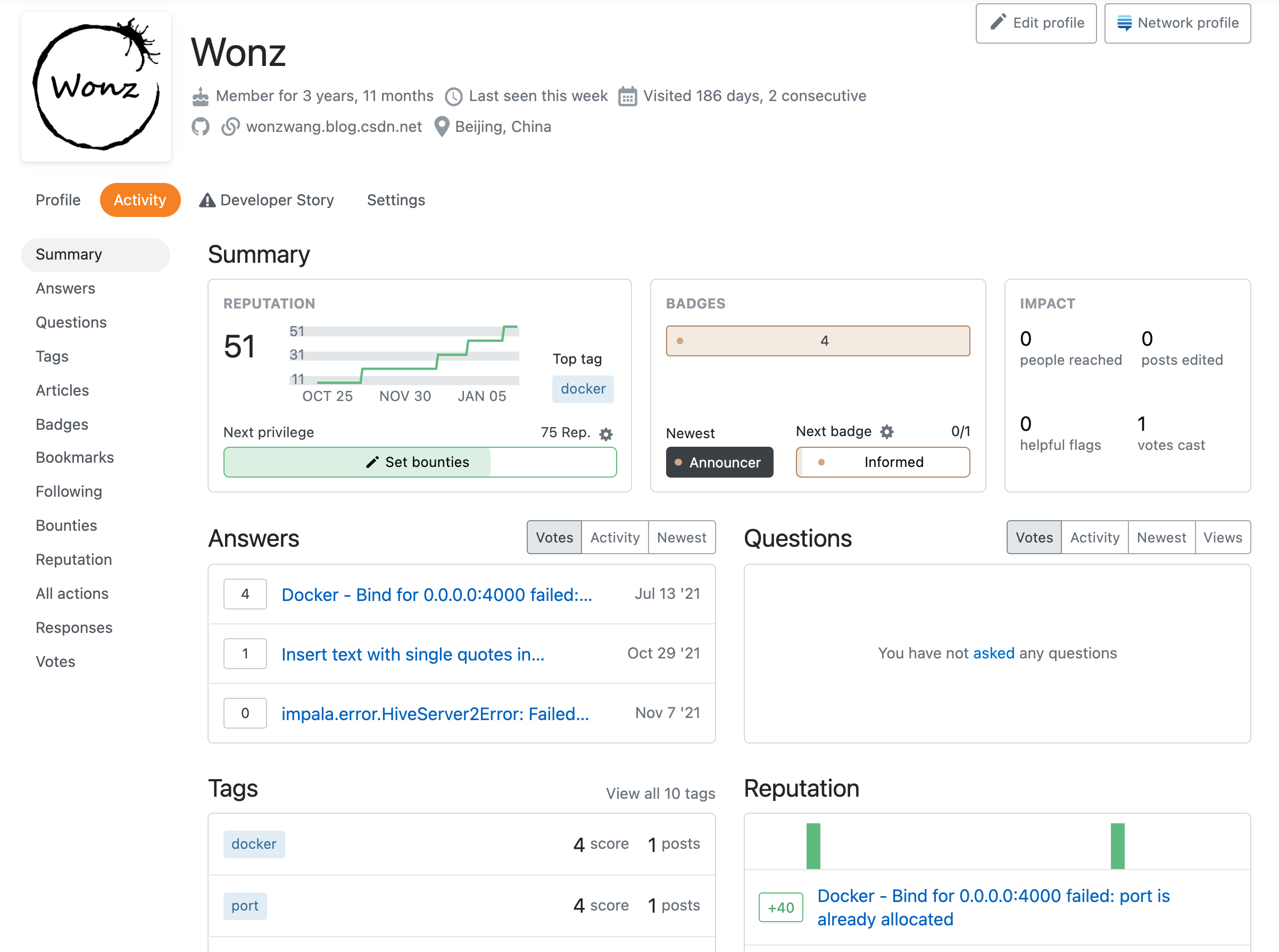Sort Answers by Activity
Screen dimensions: 1279x952
pos(614,538)
